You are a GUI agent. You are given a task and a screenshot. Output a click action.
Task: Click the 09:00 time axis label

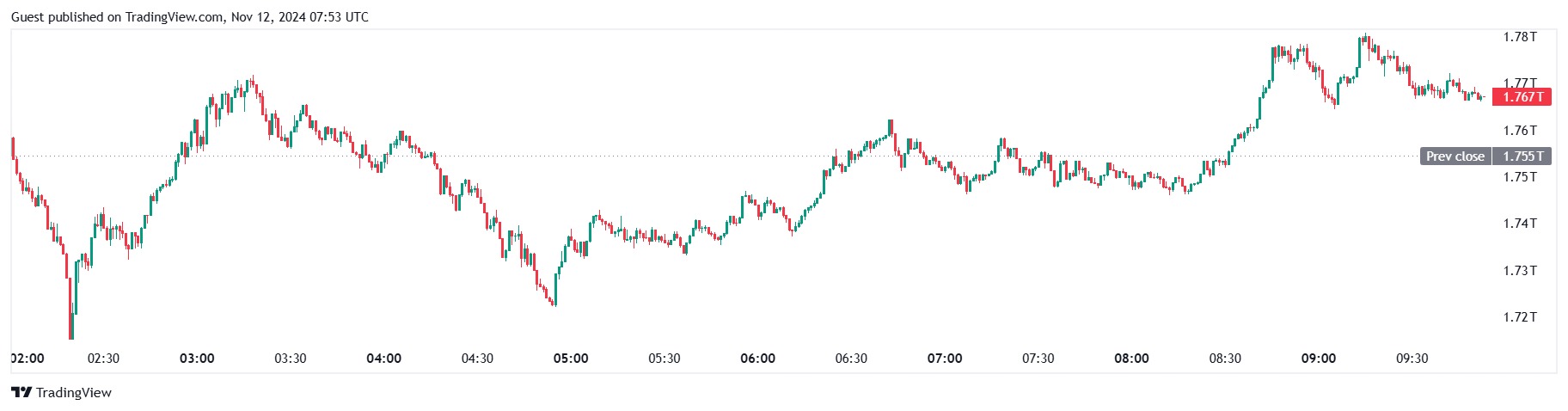[1319, 359]
